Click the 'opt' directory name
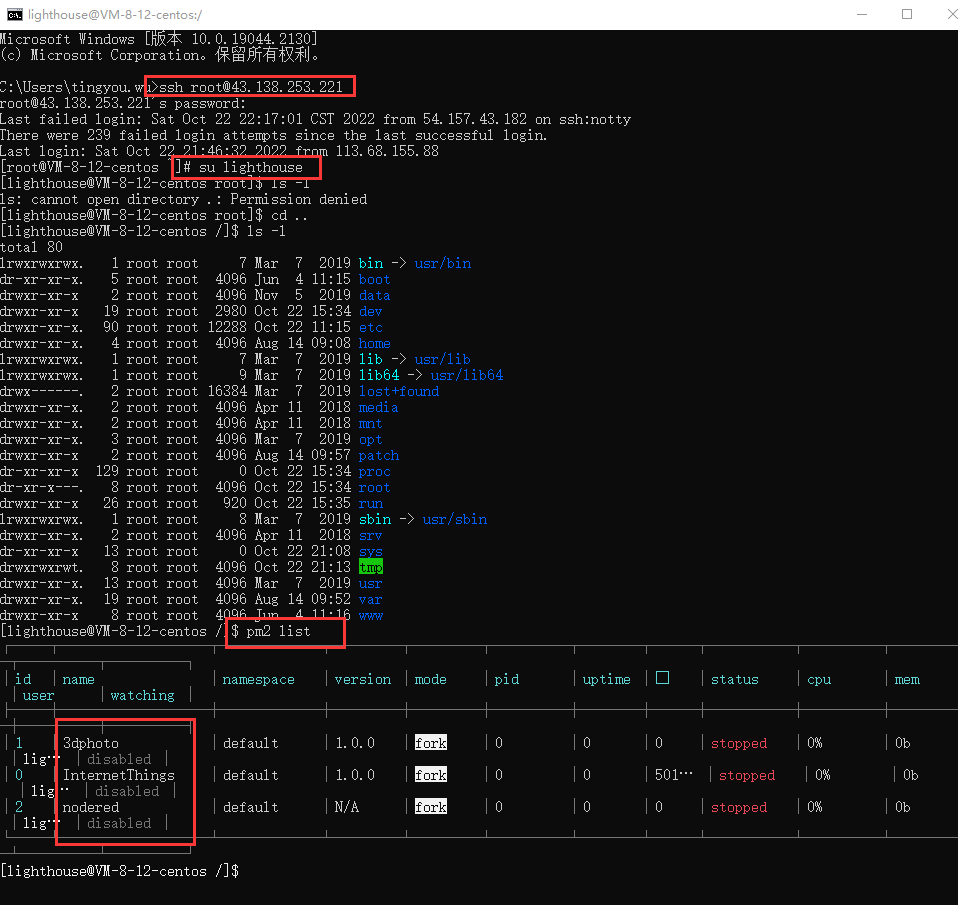The height and width of the screenshot is (905, 958). 370,439
